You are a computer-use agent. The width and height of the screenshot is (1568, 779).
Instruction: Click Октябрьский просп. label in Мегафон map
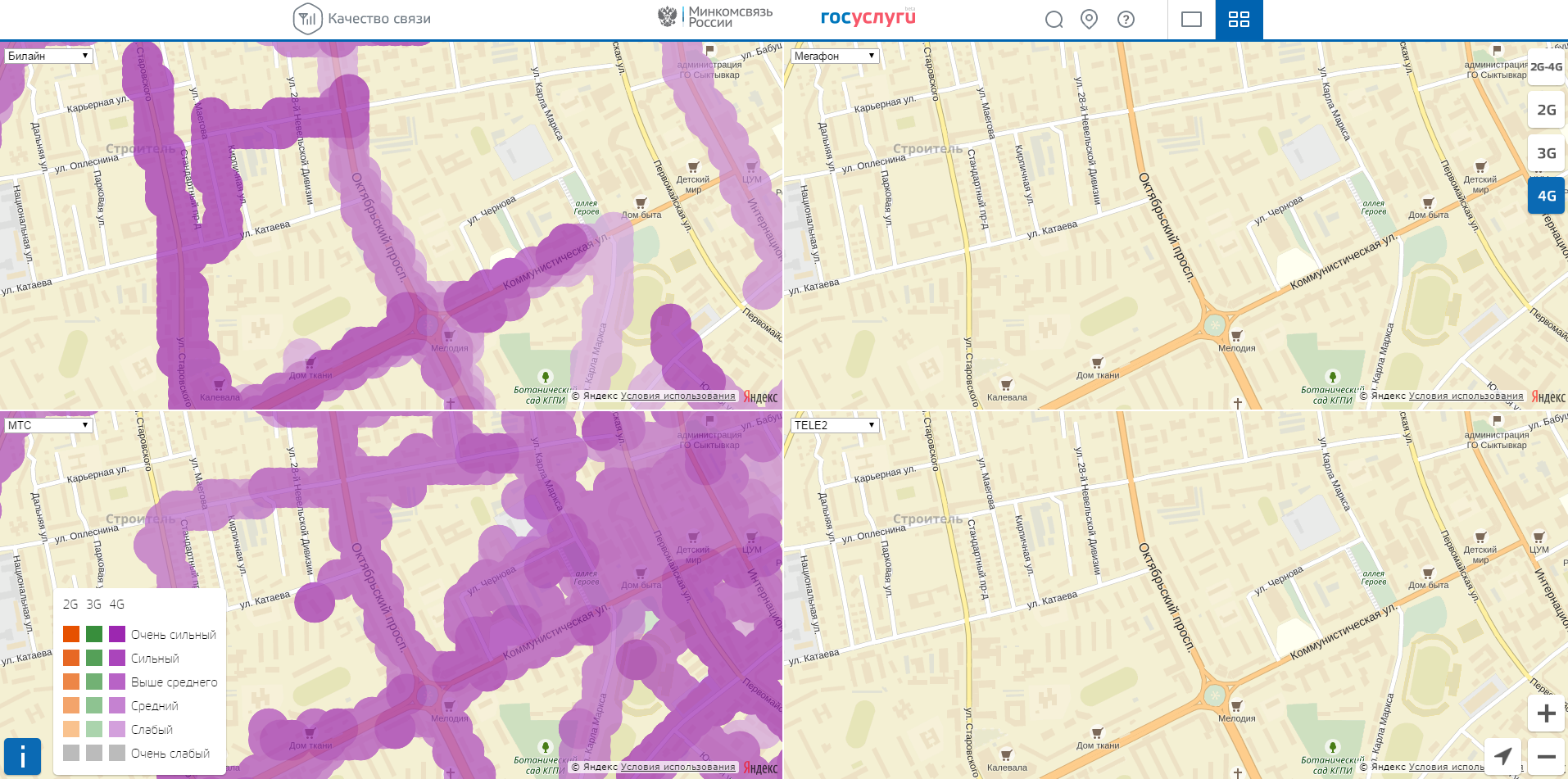[1167, 227]
